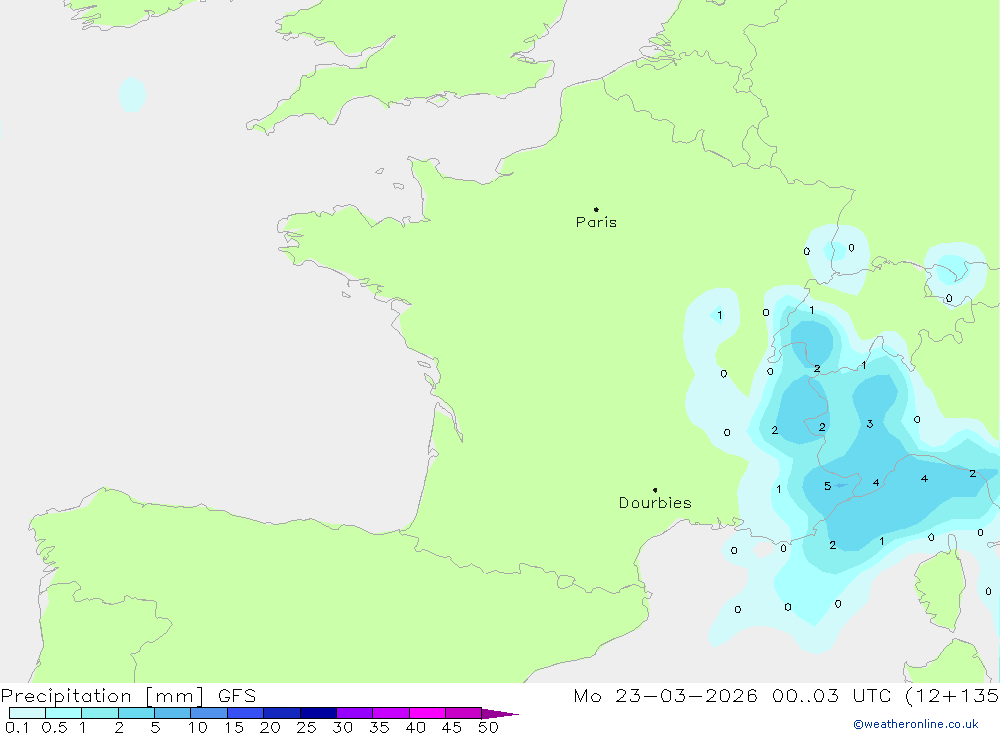Click the 20 mm dark blue legend swatch
1000x733 pixels.
pos(281,713)
